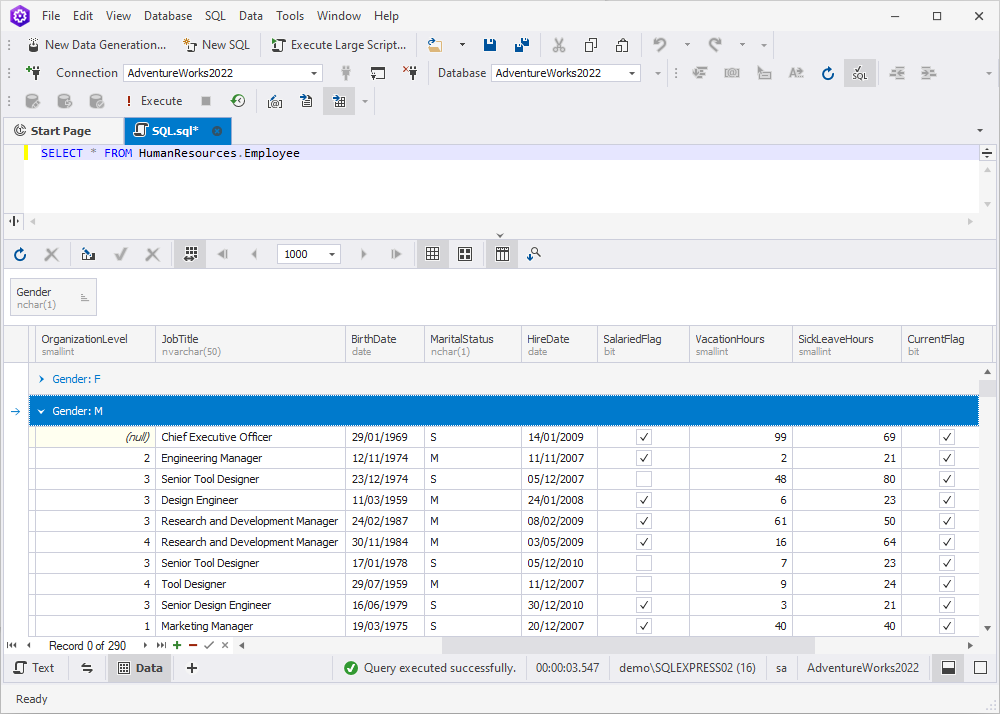Toggle the SQL check icon in toolbar

point(860,73)
